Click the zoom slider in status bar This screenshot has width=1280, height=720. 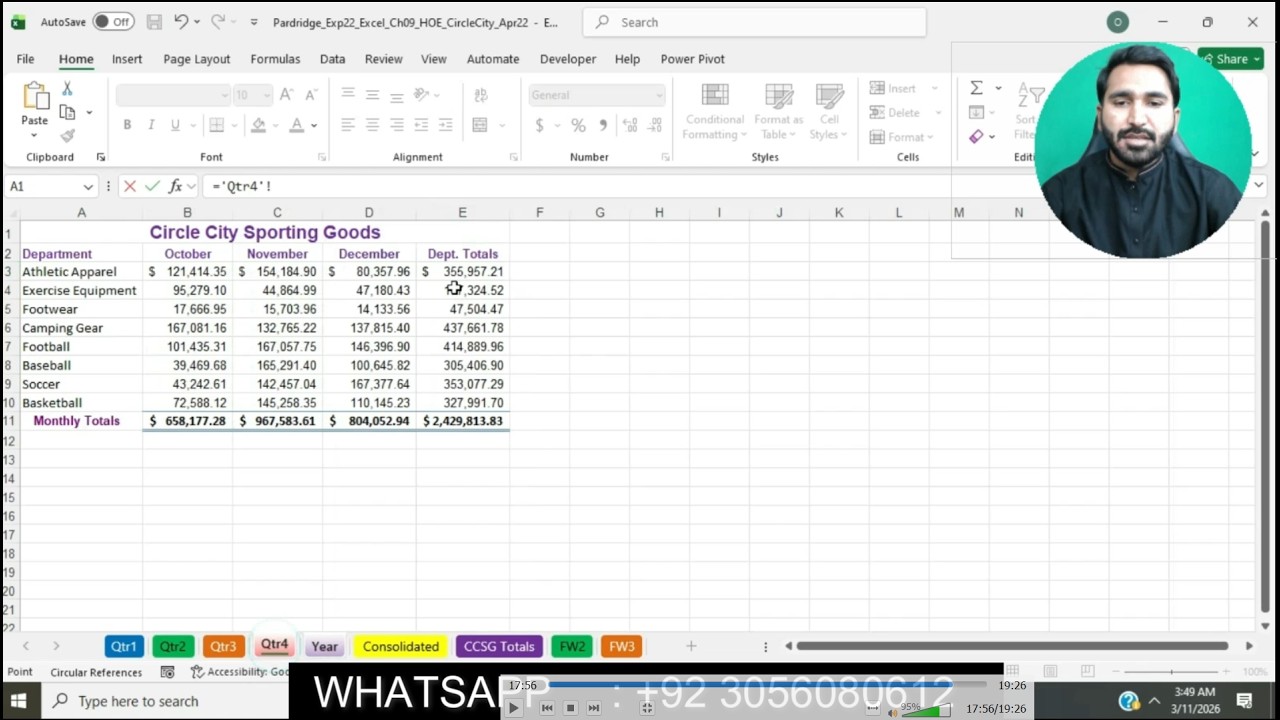[1173, 671]
